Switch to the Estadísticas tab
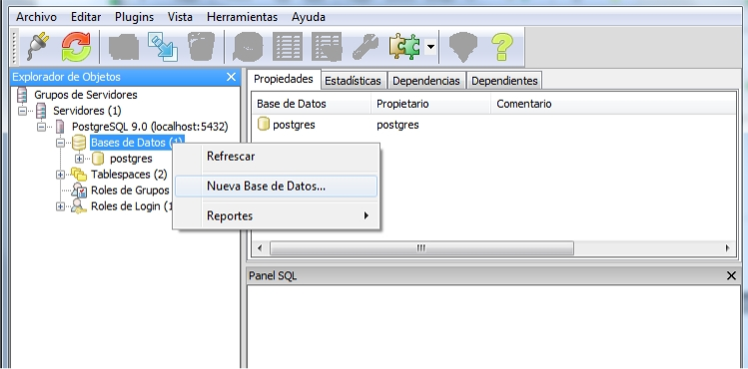The height and width of the screenshot is (369, 748). [353, 81]
